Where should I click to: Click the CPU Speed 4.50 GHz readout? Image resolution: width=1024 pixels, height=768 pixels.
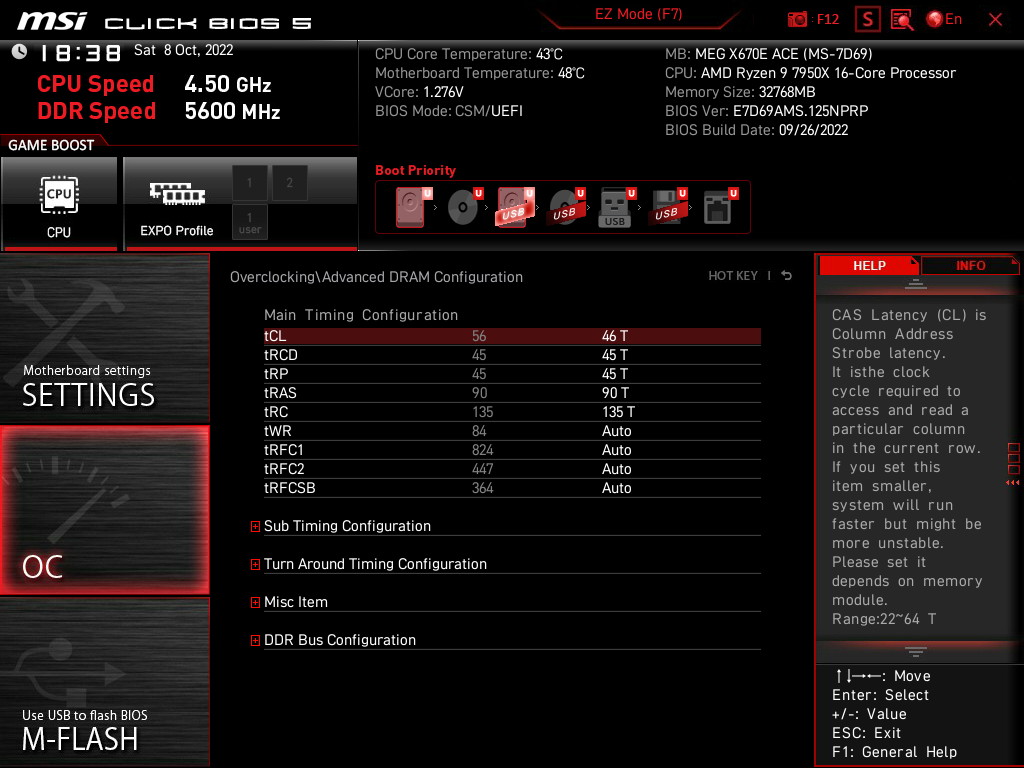154,84
